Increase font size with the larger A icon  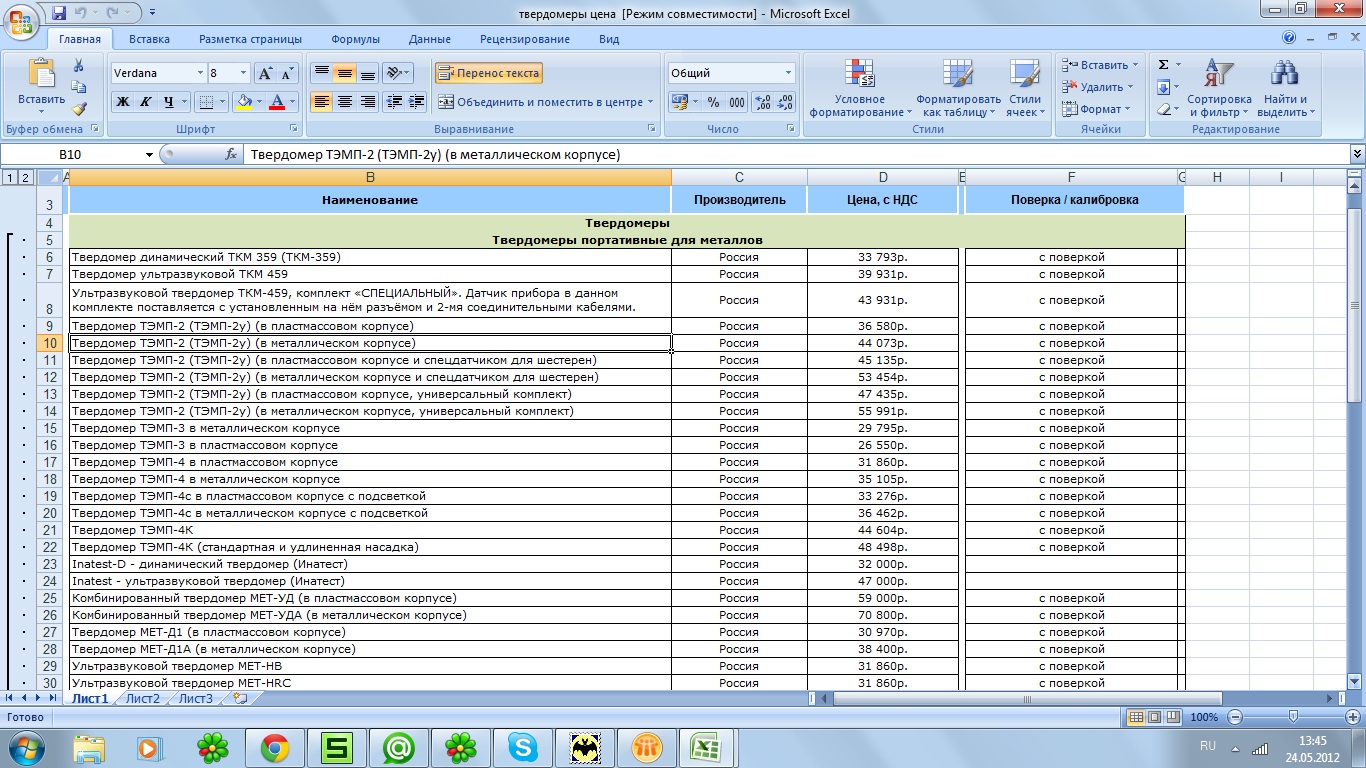tap(265, 74)
